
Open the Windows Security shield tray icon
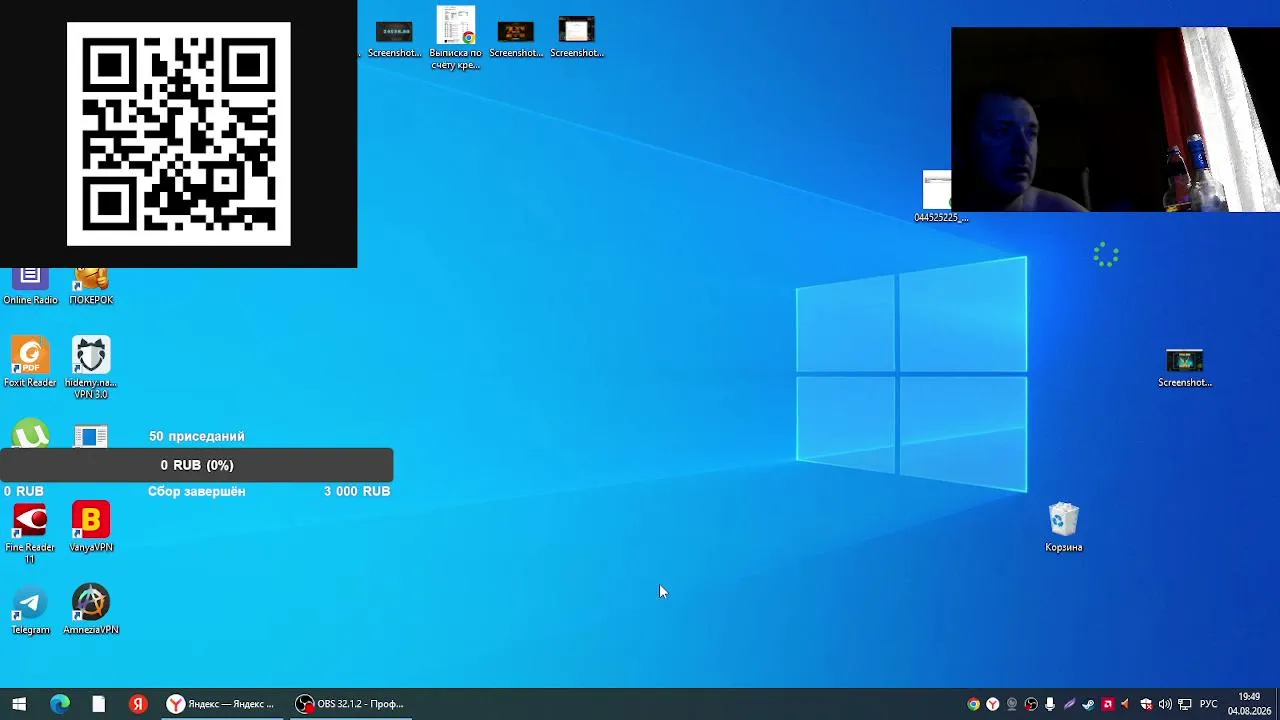(1146, 704)
